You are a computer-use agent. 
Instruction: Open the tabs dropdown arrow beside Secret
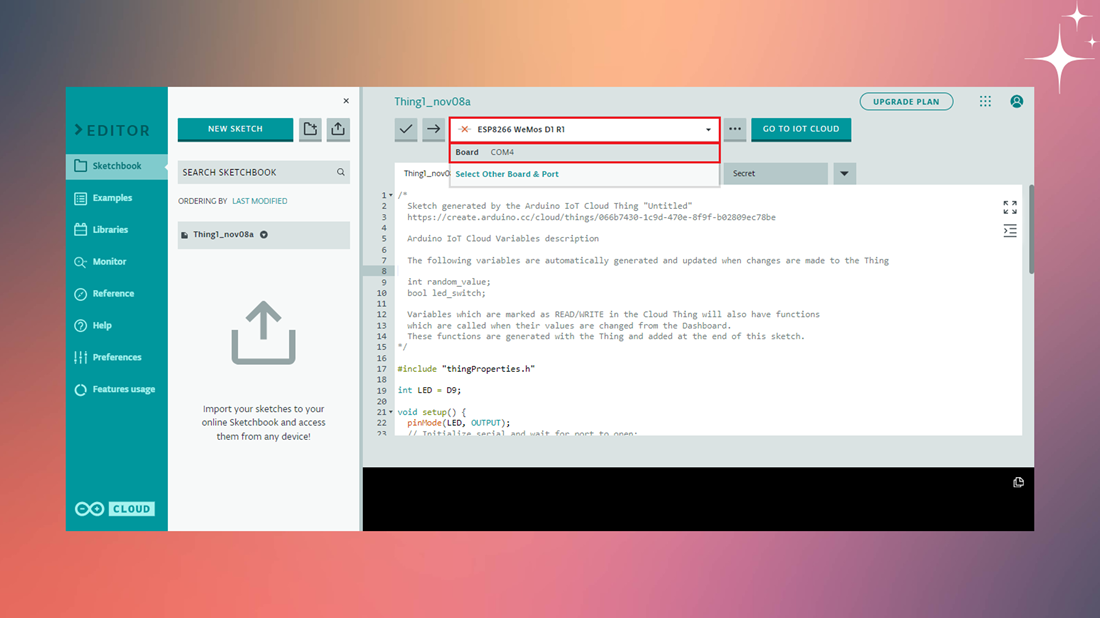844,173
